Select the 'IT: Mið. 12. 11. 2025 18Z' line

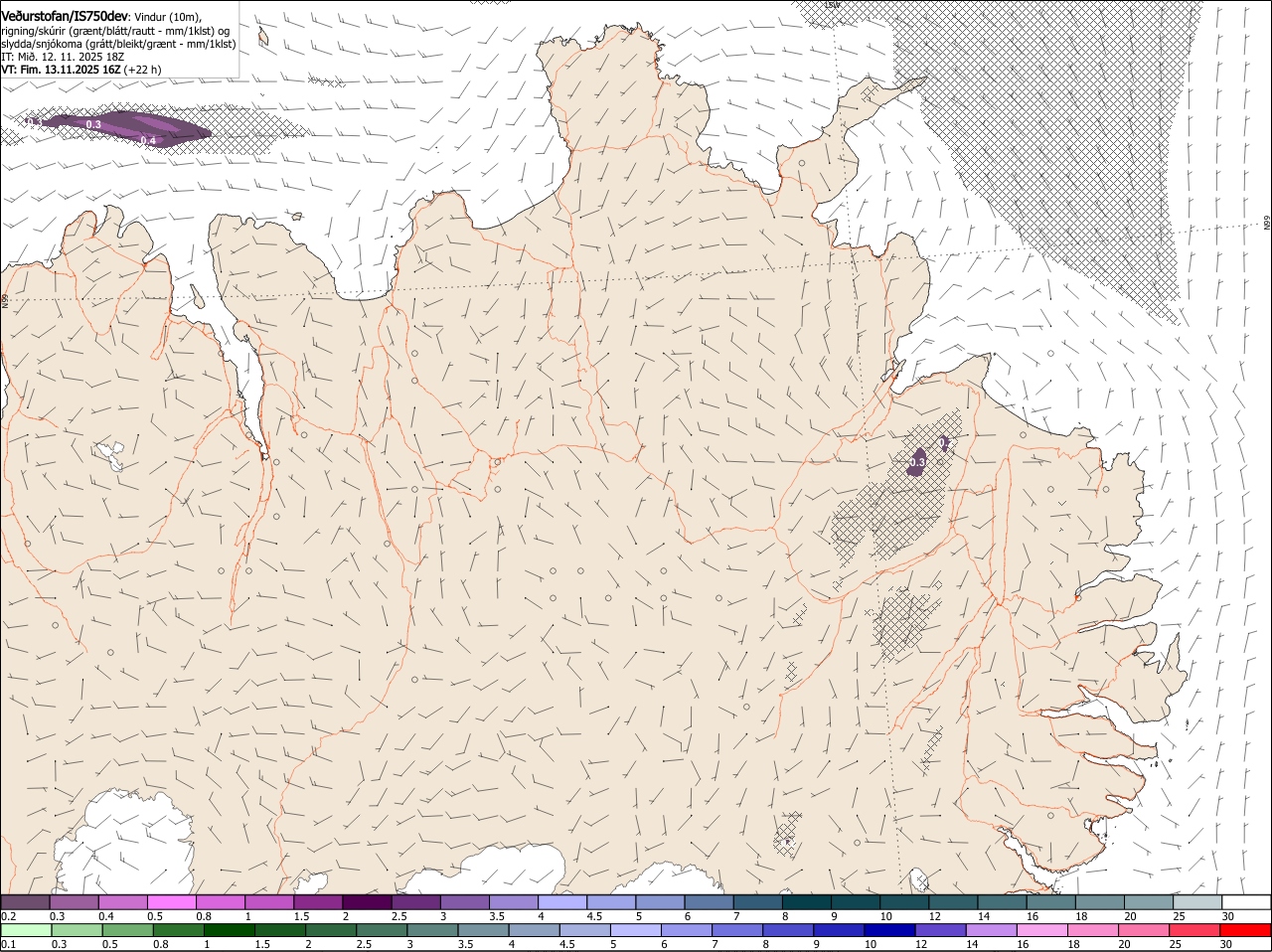[61, 57]
